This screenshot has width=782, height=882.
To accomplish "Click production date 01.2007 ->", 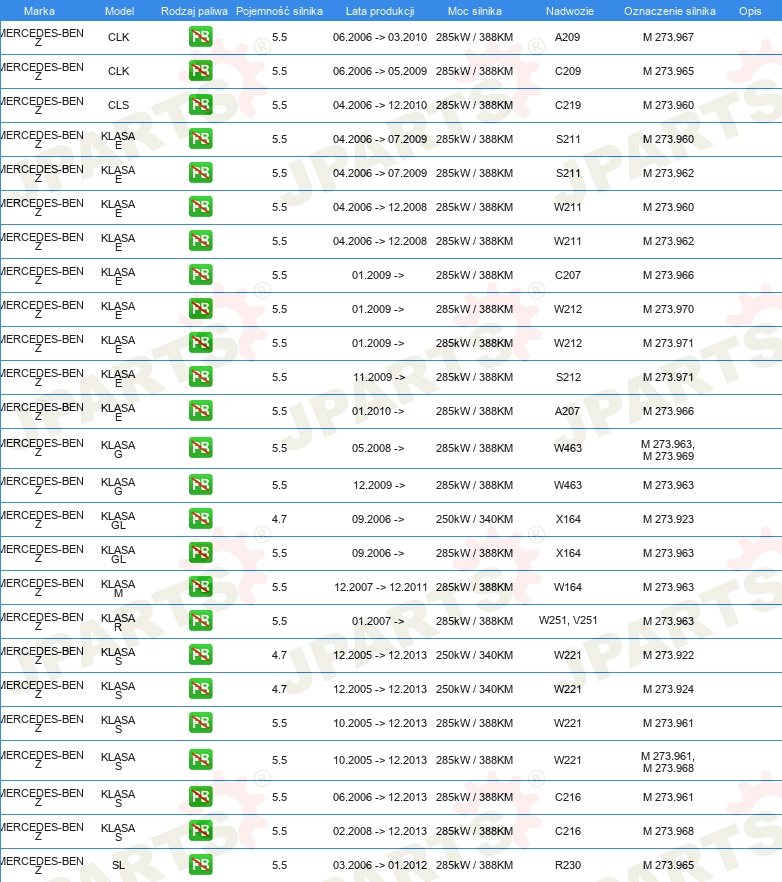I will (x=378, y=621).
